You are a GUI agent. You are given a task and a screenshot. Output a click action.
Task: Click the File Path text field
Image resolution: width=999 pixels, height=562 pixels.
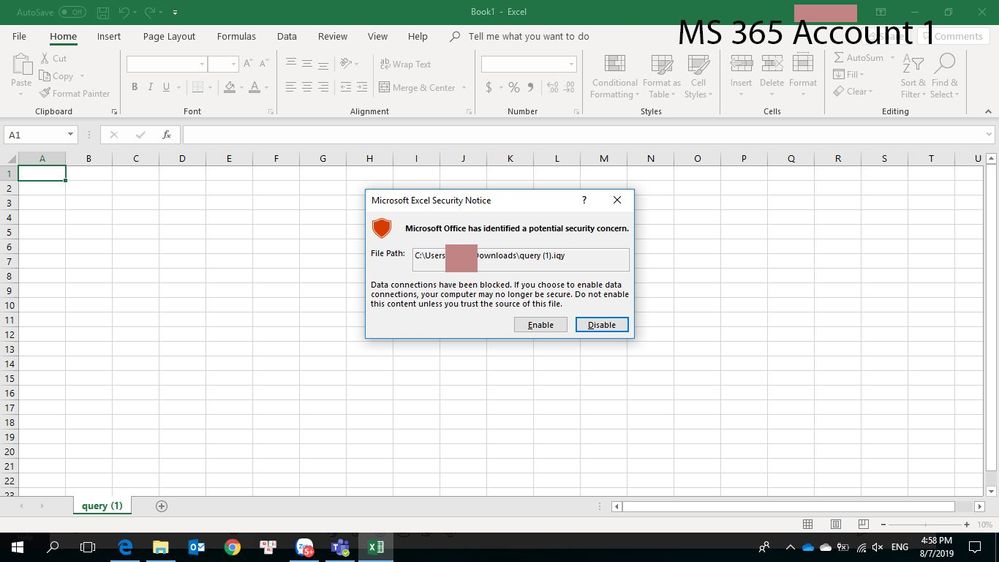click(521, 259)
